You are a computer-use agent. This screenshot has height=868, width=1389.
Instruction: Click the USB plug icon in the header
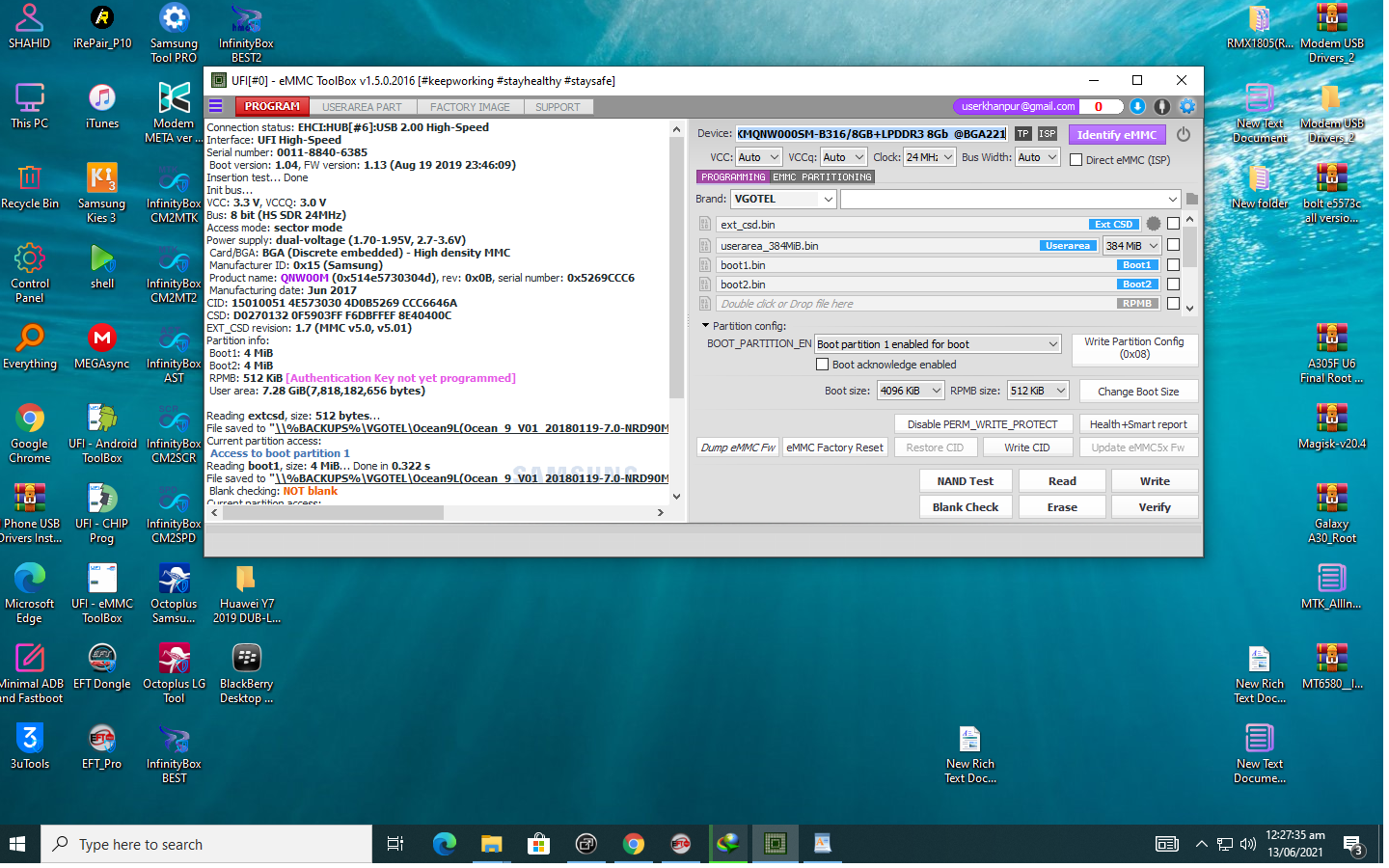click(x=1162, y=107)
